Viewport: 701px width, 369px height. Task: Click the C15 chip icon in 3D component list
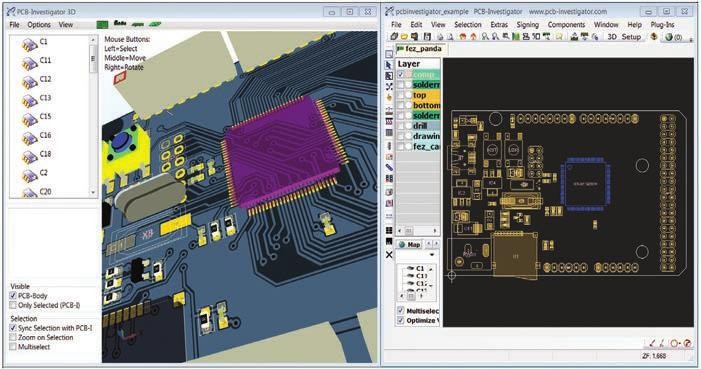[x=29, y=119]
